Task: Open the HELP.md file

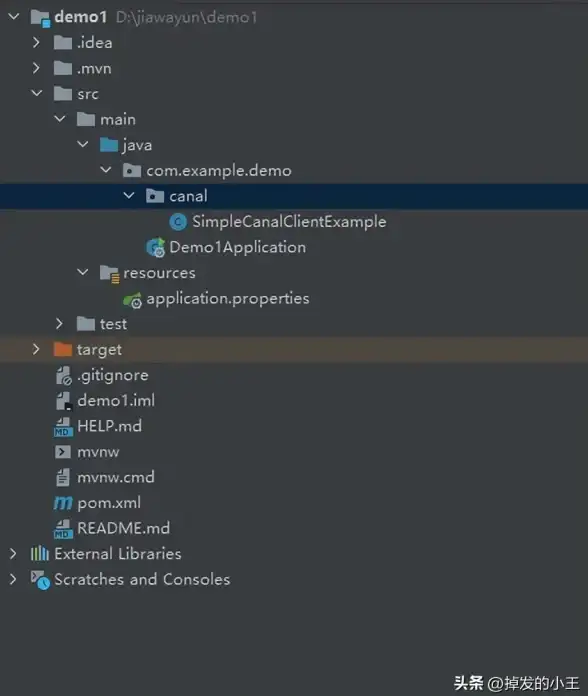Action: 110,427
